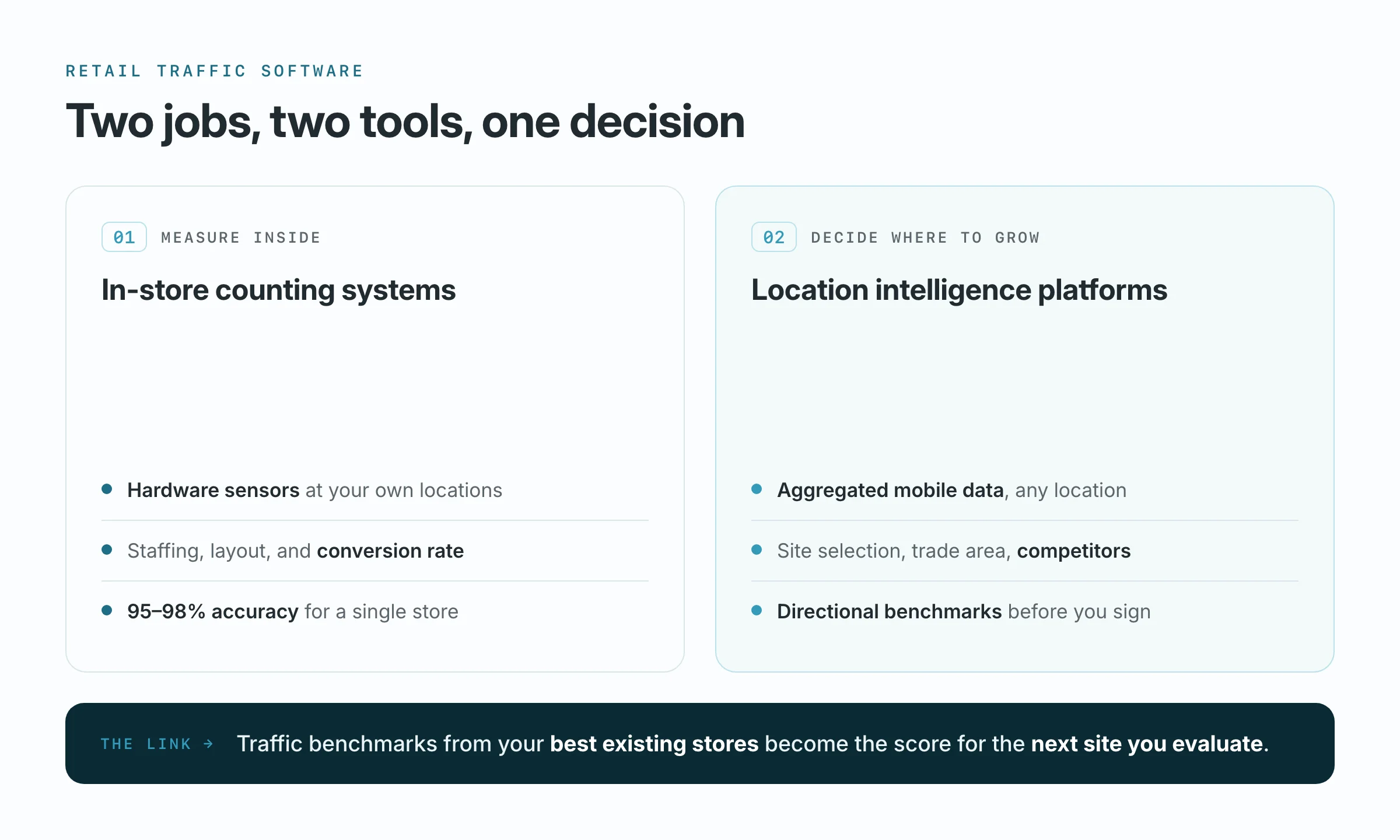
Task: Click 'Aggregated mobile data, any location' row
Action: (x=1025, y=490)
